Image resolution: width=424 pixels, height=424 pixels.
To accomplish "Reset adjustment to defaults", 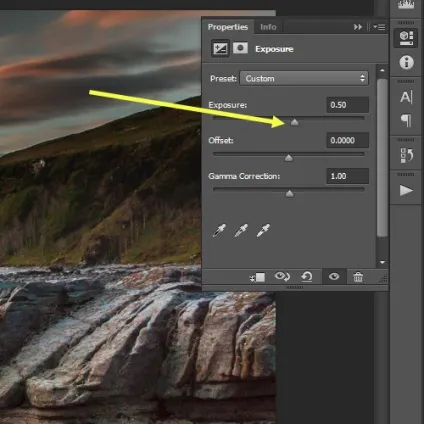I will [x=307, y=277].
